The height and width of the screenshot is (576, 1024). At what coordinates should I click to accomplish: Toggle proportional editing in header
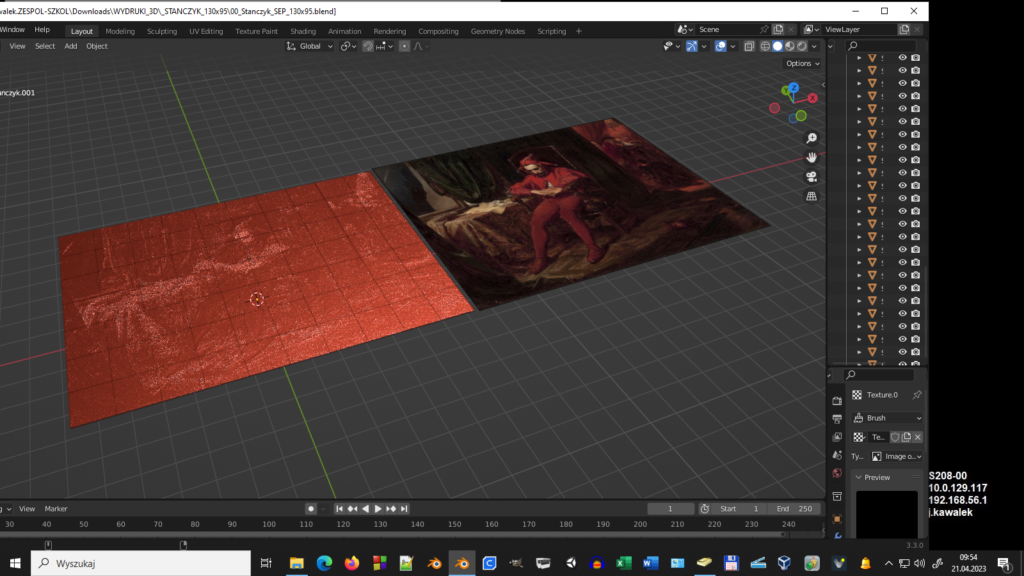tap(404, 46)
